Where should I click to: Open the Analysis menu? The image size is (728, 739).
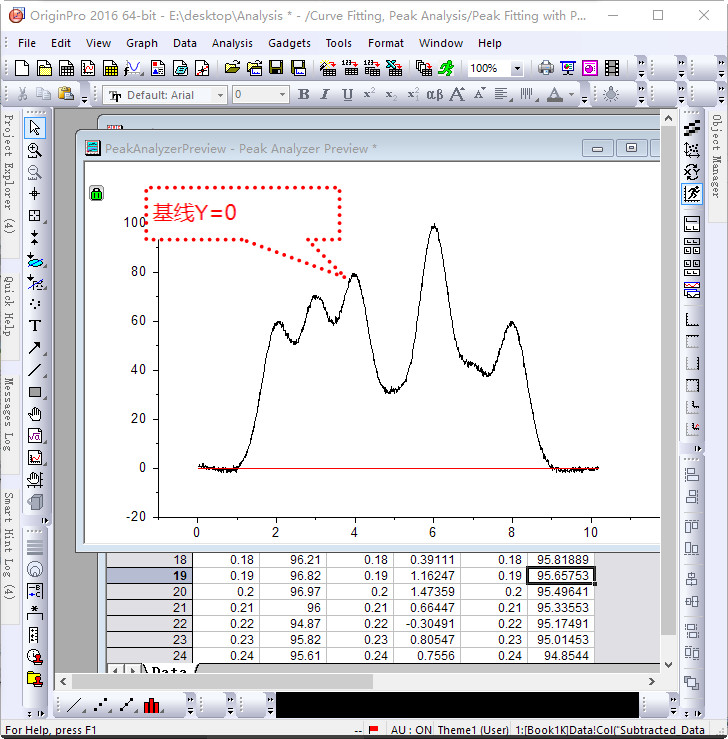click(232, 43)
